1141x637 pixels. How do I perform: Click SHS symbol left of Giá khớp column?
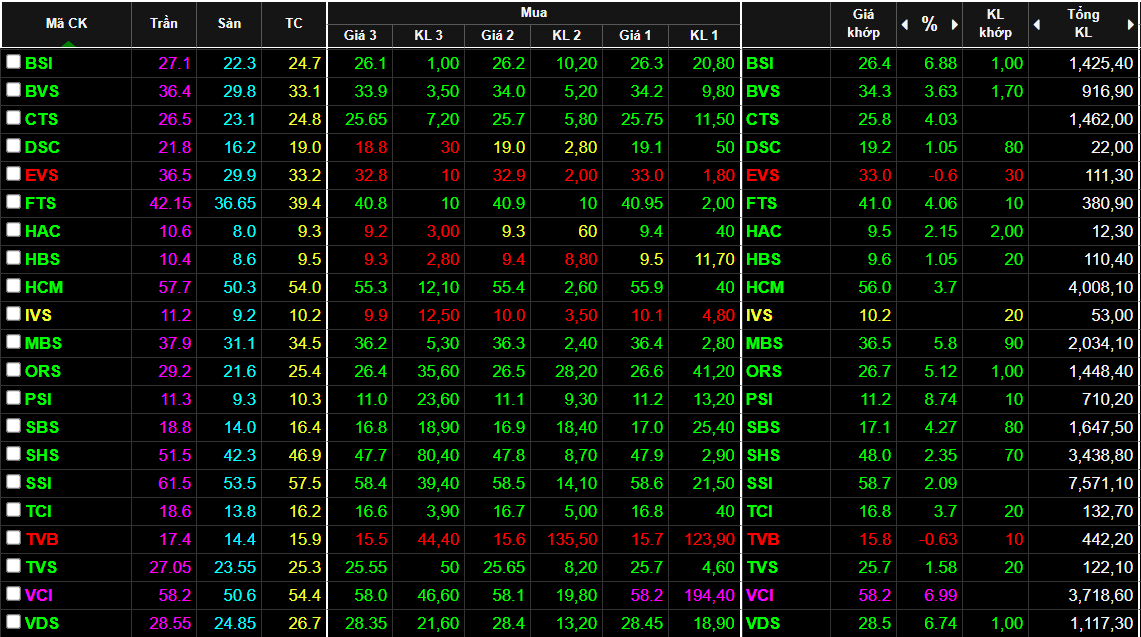[765, 455]
